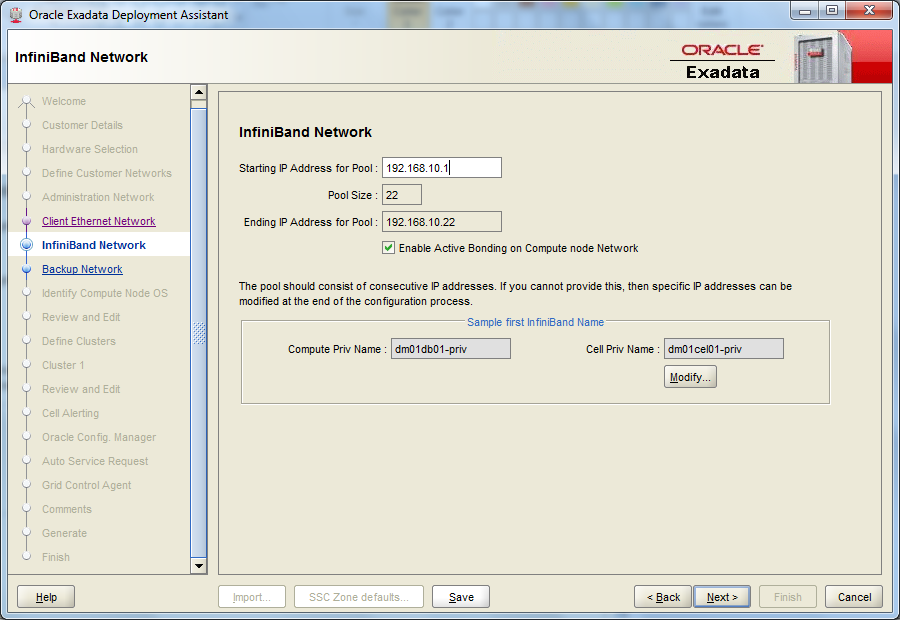Click the Cell Alerting step
The height and width of the screenshot is (622, 900).
tap(70, 413)
